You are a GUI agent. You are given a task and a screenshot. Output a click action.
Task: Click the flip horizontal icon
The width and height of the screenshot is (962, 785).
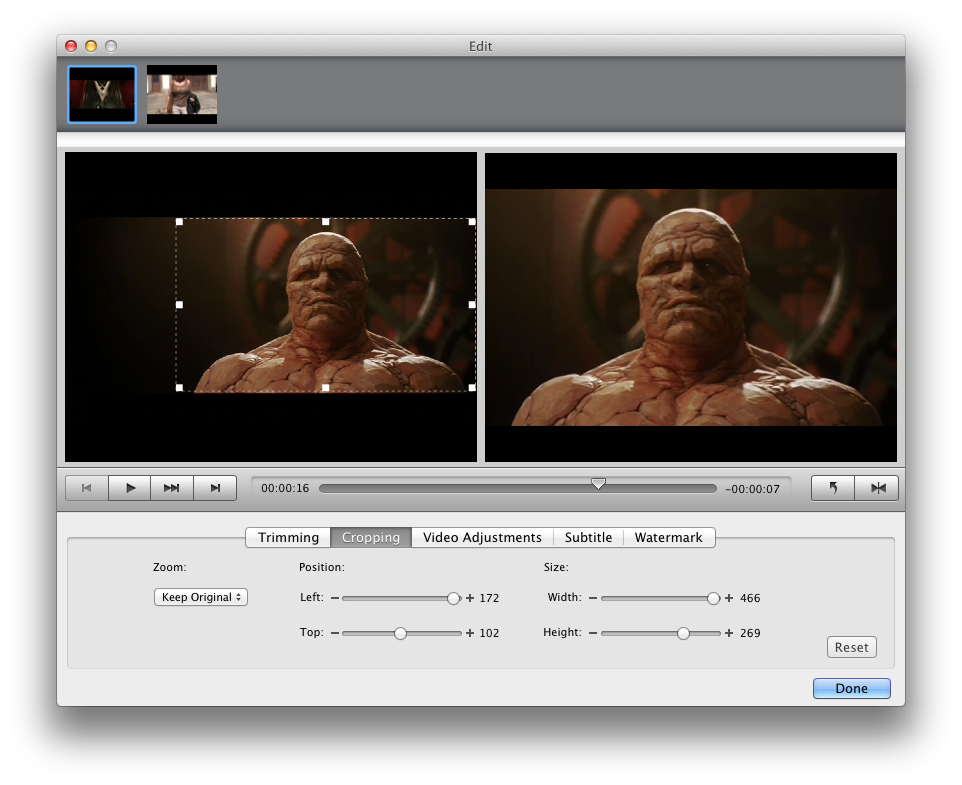pos(877,488)
